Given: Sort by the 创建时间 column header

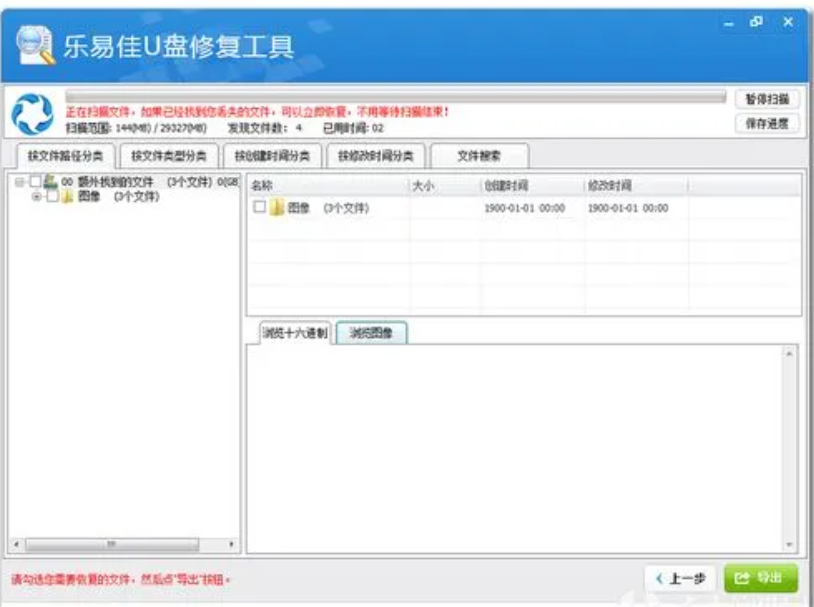Looking at the screenshot, I should (x=533, y=185).
